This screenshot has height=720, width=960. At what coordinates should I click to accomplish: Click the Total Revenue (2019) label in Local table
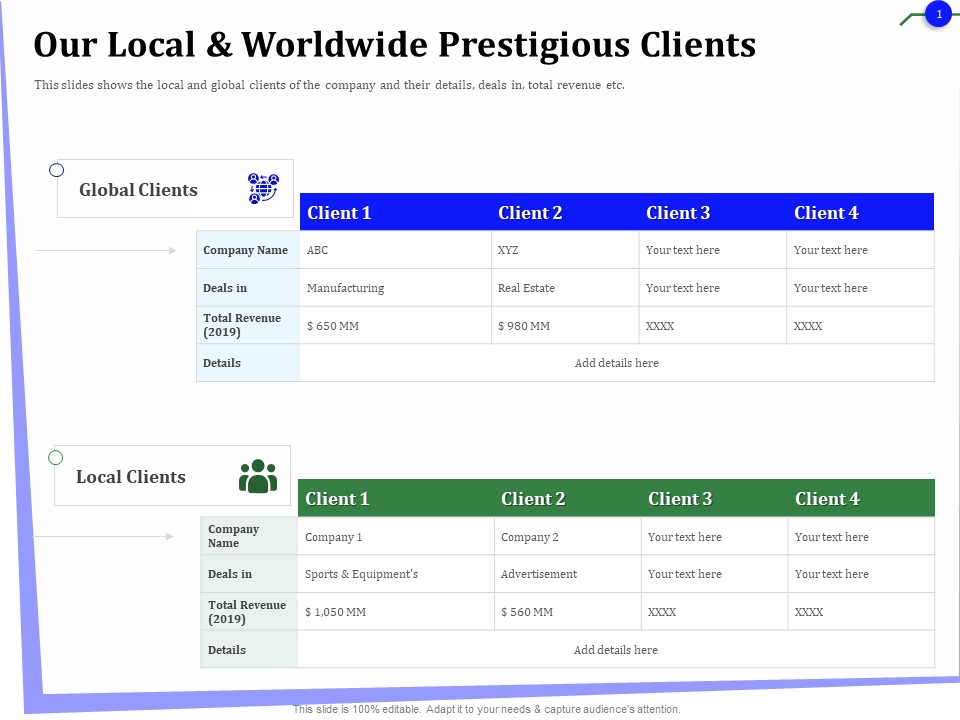pyautogui.click(x=247, y=612)
